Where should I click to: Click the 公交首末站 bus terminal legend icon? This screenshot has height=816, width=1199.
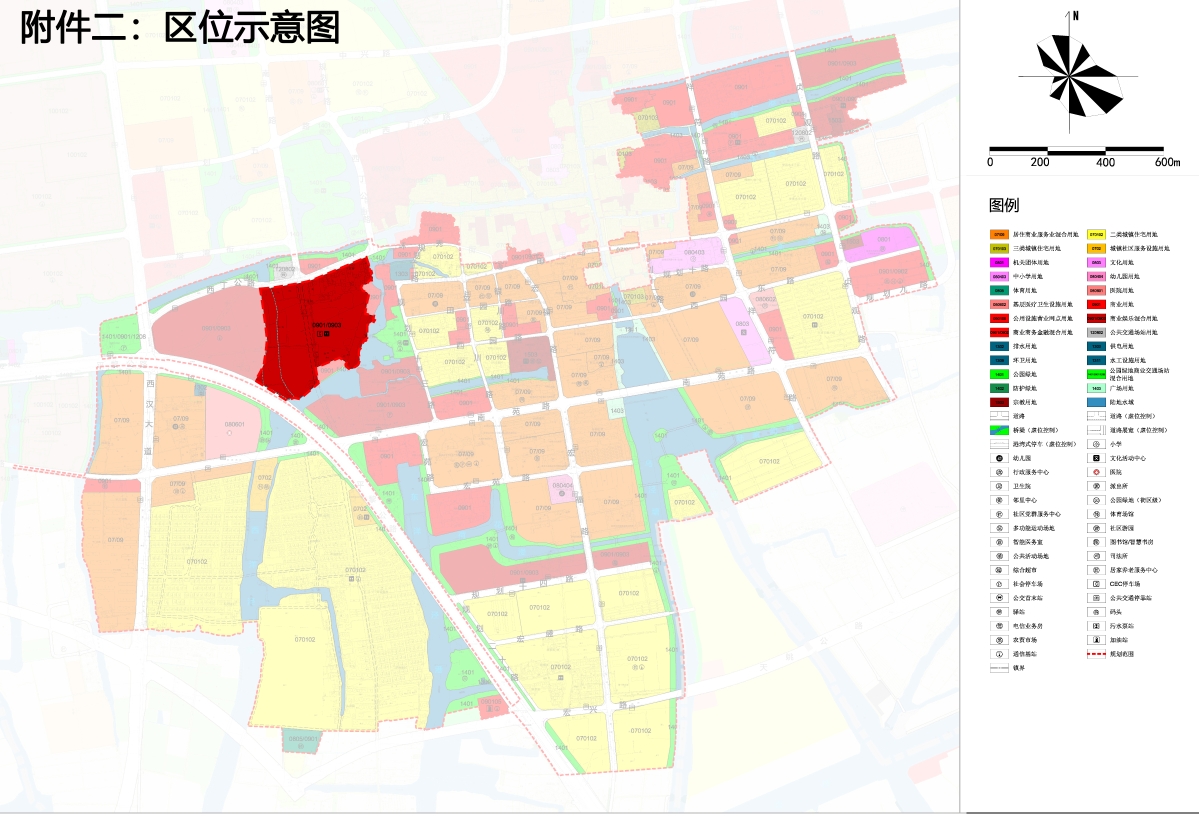coord(999,598)
